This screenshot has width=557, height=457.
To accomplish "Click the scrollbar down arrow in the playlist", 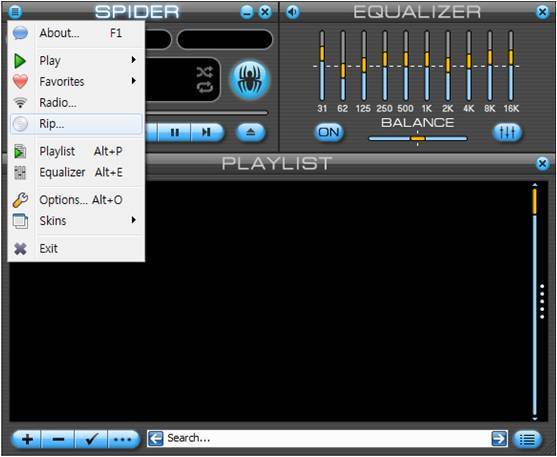I will pos(535,419).
